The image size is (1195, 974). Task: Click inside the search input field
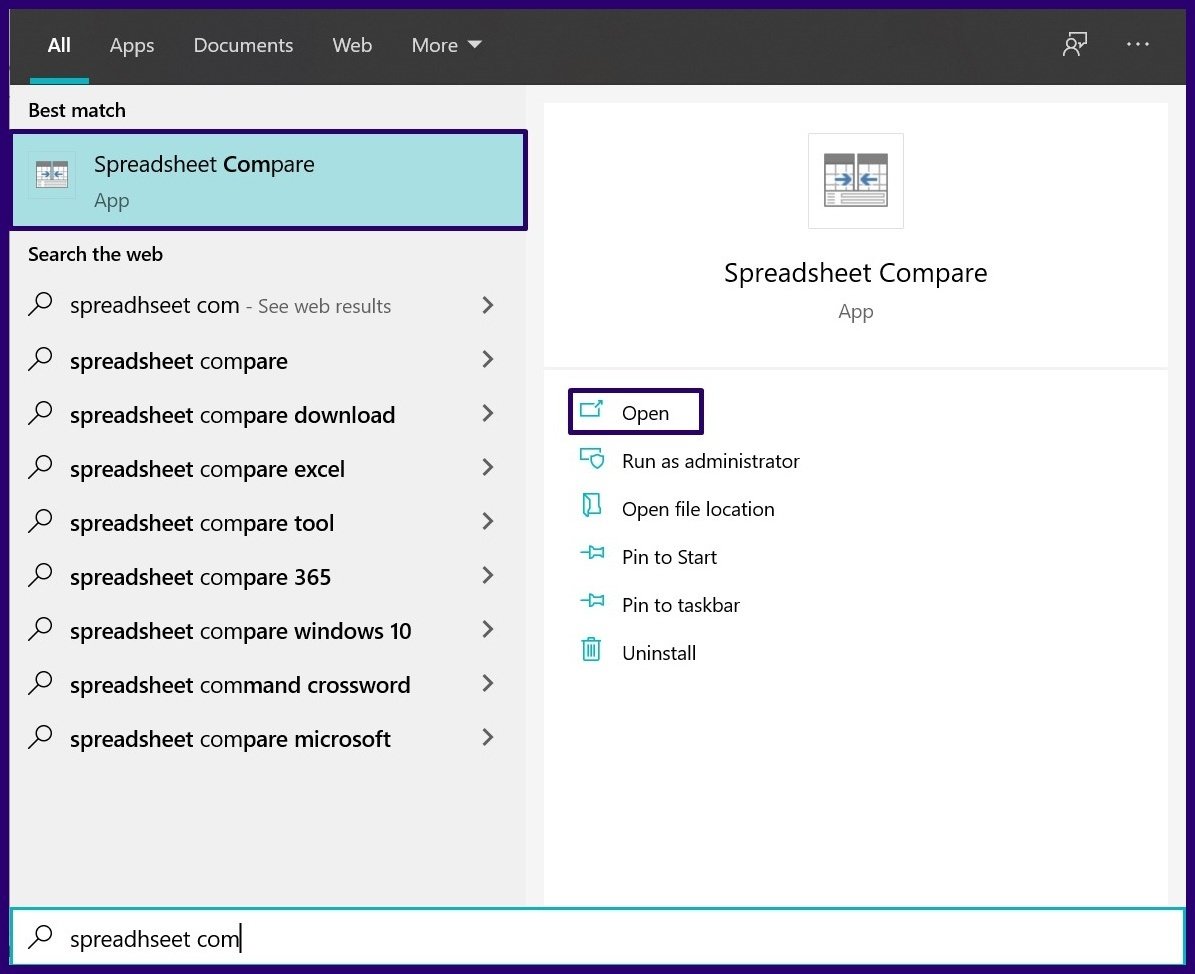pyautogui.click(x=300, y=938)
